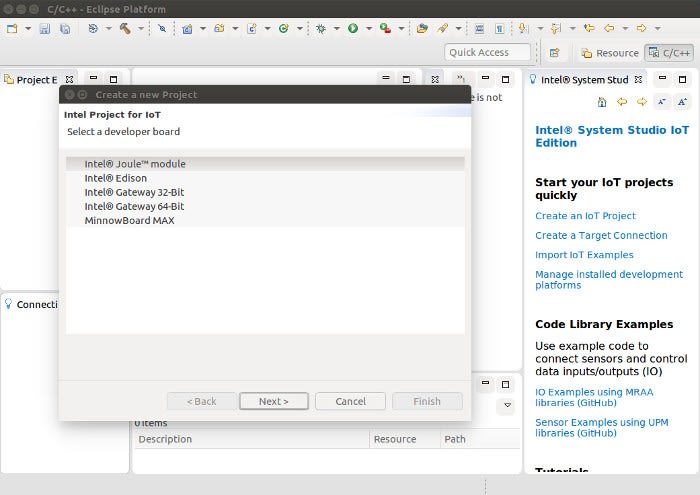The height and width of the screenshot is (495, 700).
Task: Open Create a Target Connection link
Action: [x=601, y=236]
